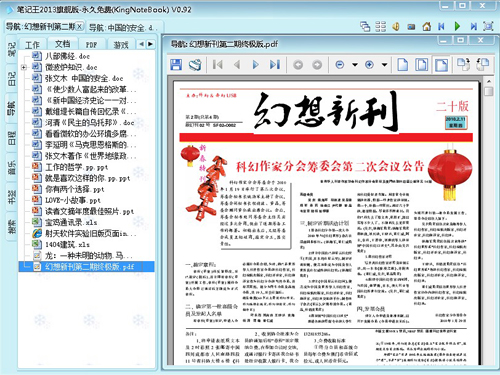Select the fit-page view icon
The height and width of the screenshot is (375, 500).
pyautogui.click(x=422, y=64)
